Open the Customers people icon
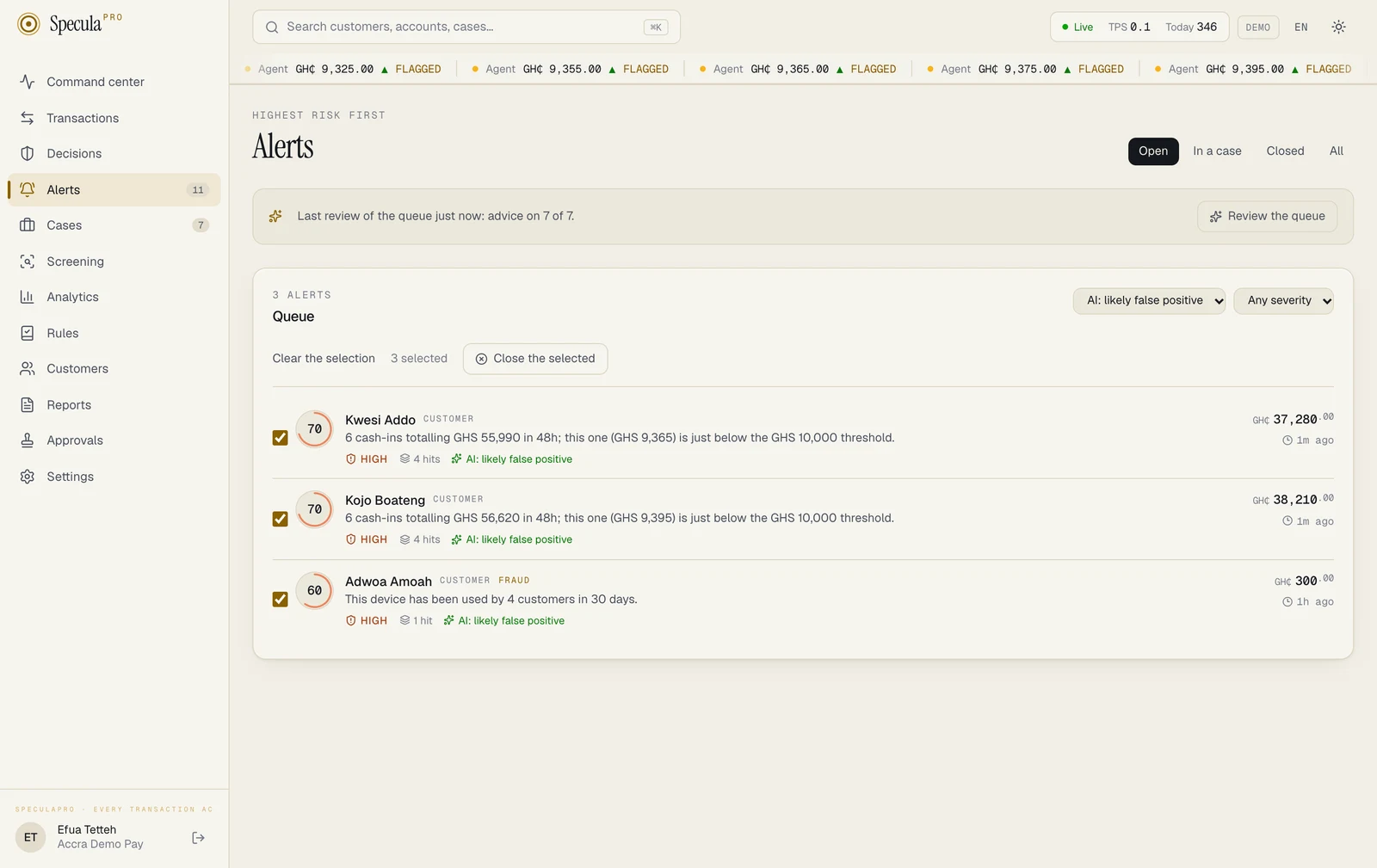This screenshot has width=1377, height=868. (28, 368)
